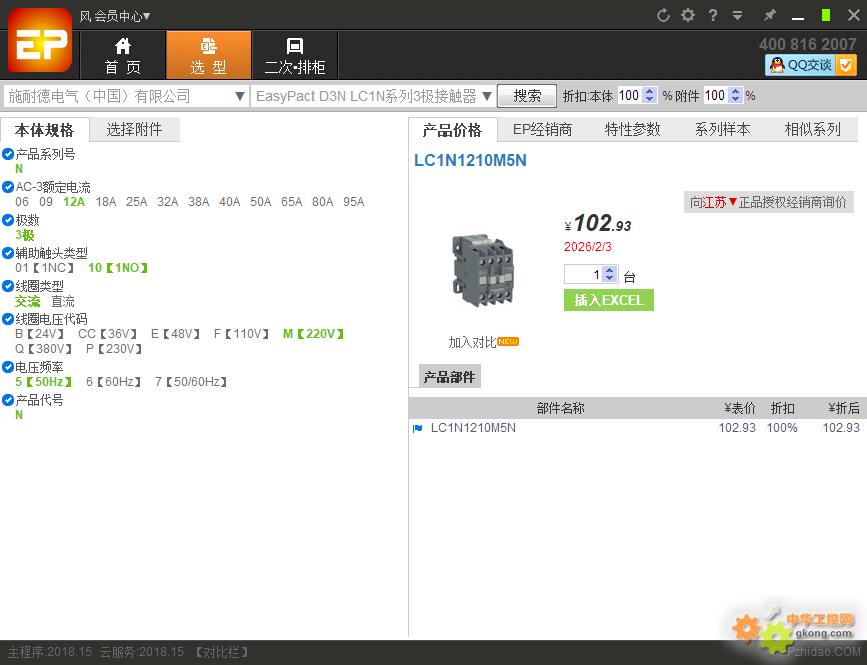Open the settings gear icon
Viewport: 867px width, 665px height.
point(687,15)
